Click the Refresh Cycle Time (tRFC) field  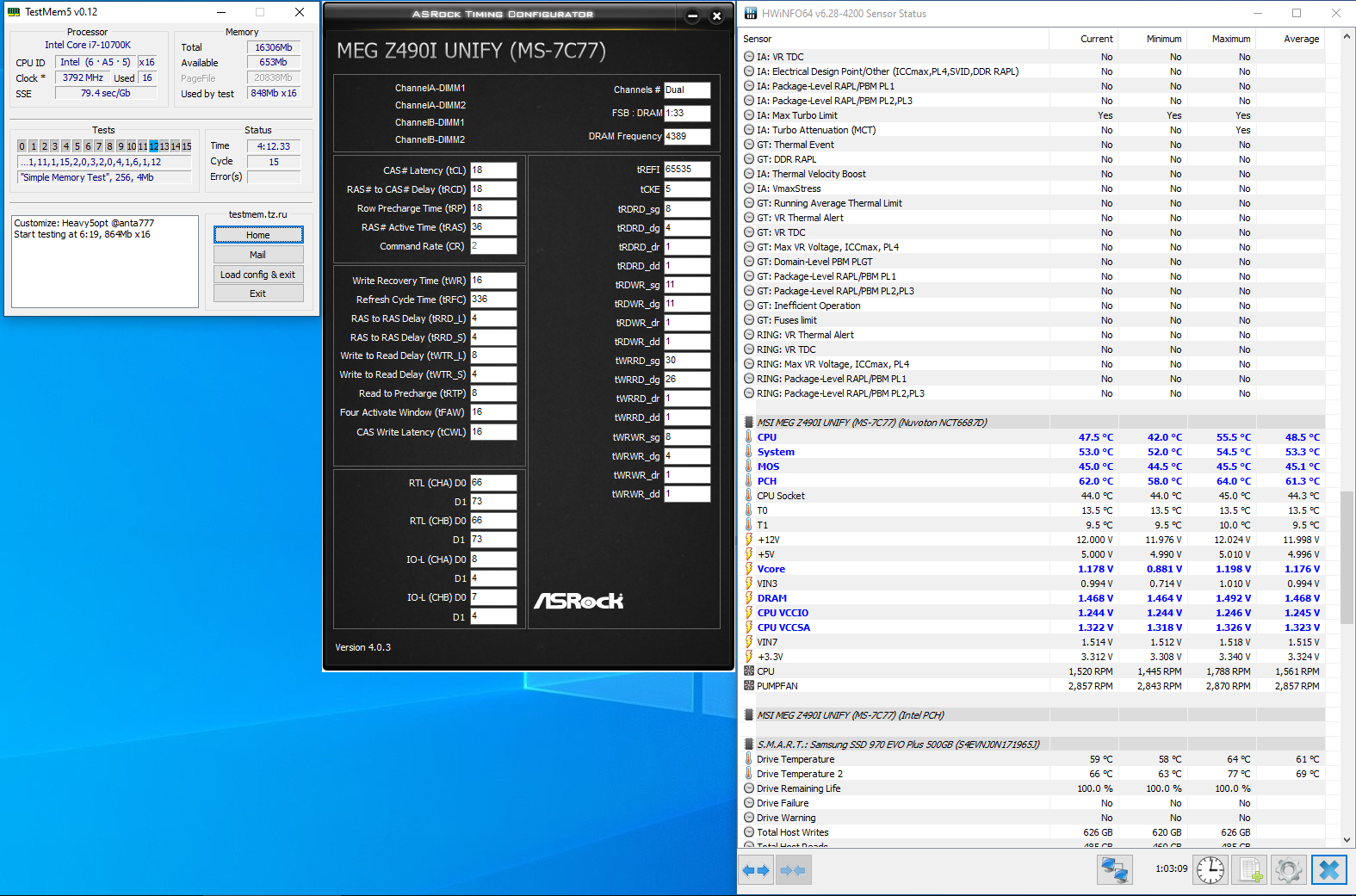tap(493, 300)
